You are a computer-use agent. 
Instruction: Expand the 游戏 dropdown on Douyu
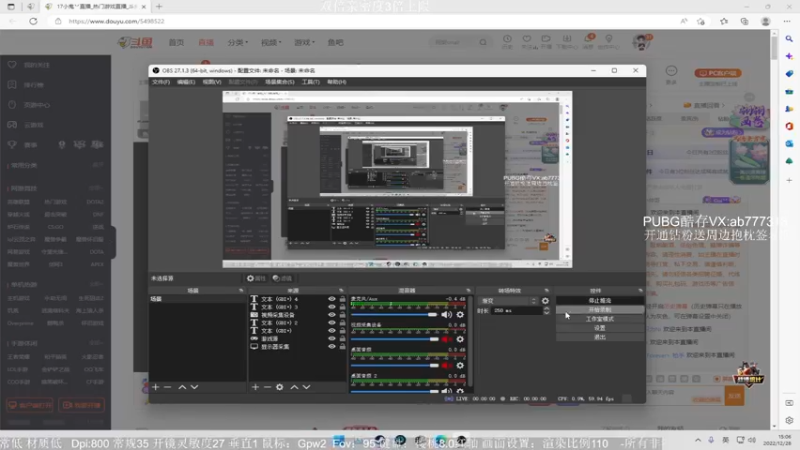point(305,42)
